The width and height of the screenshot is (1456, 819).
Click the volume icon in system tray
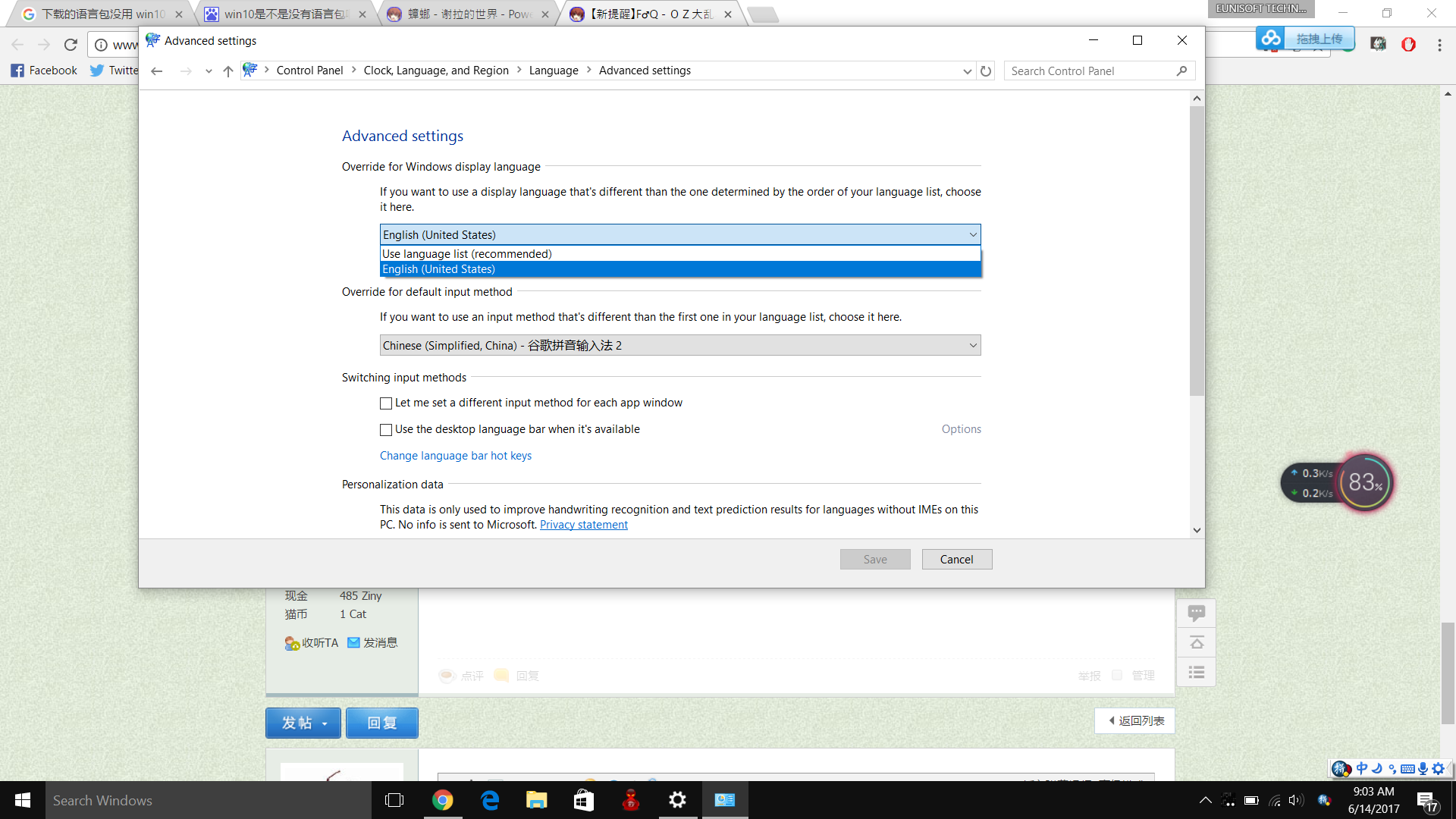pyautogui.click(x=1295, y=801)
